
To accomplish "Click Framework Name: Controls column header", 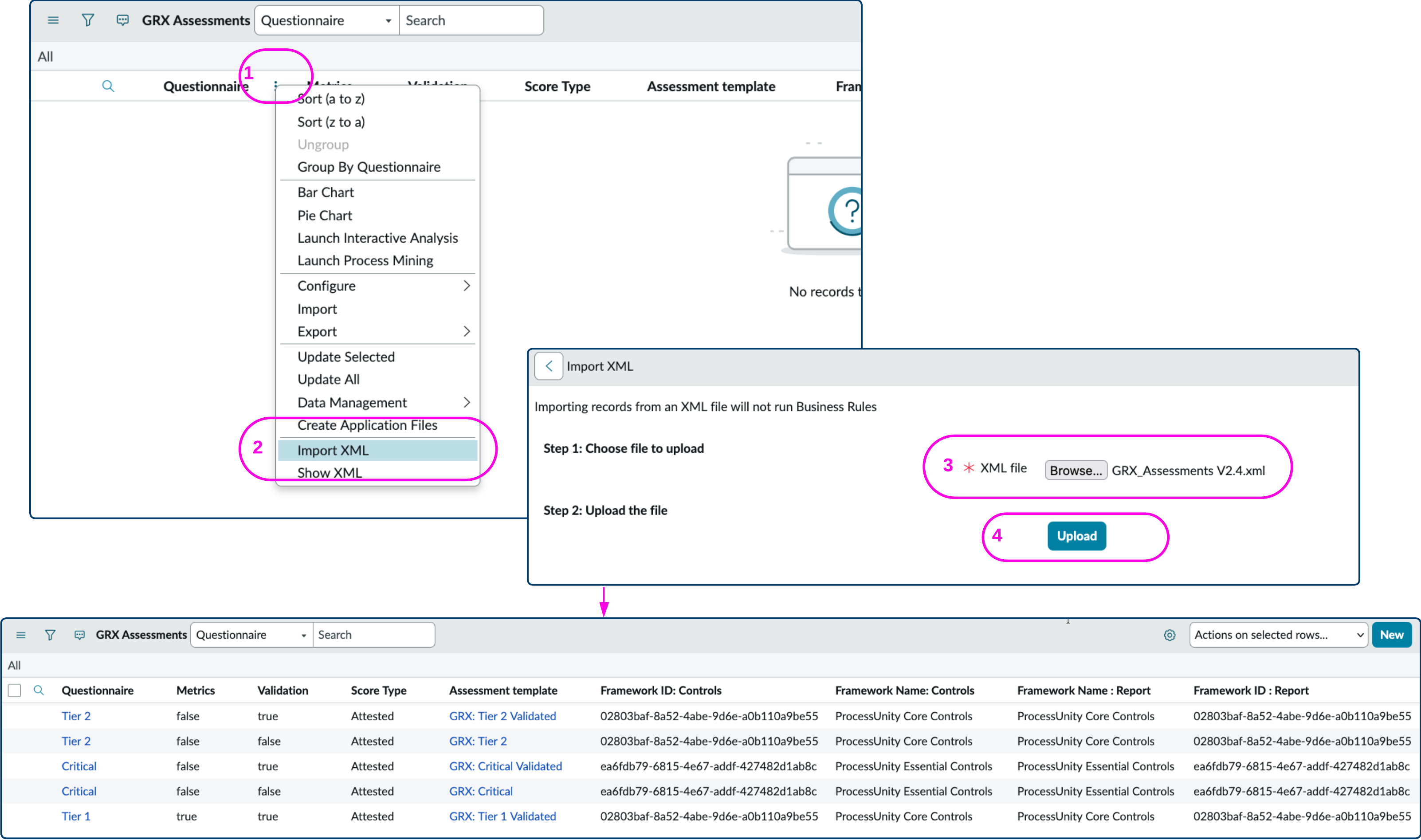I will [904, 691].
